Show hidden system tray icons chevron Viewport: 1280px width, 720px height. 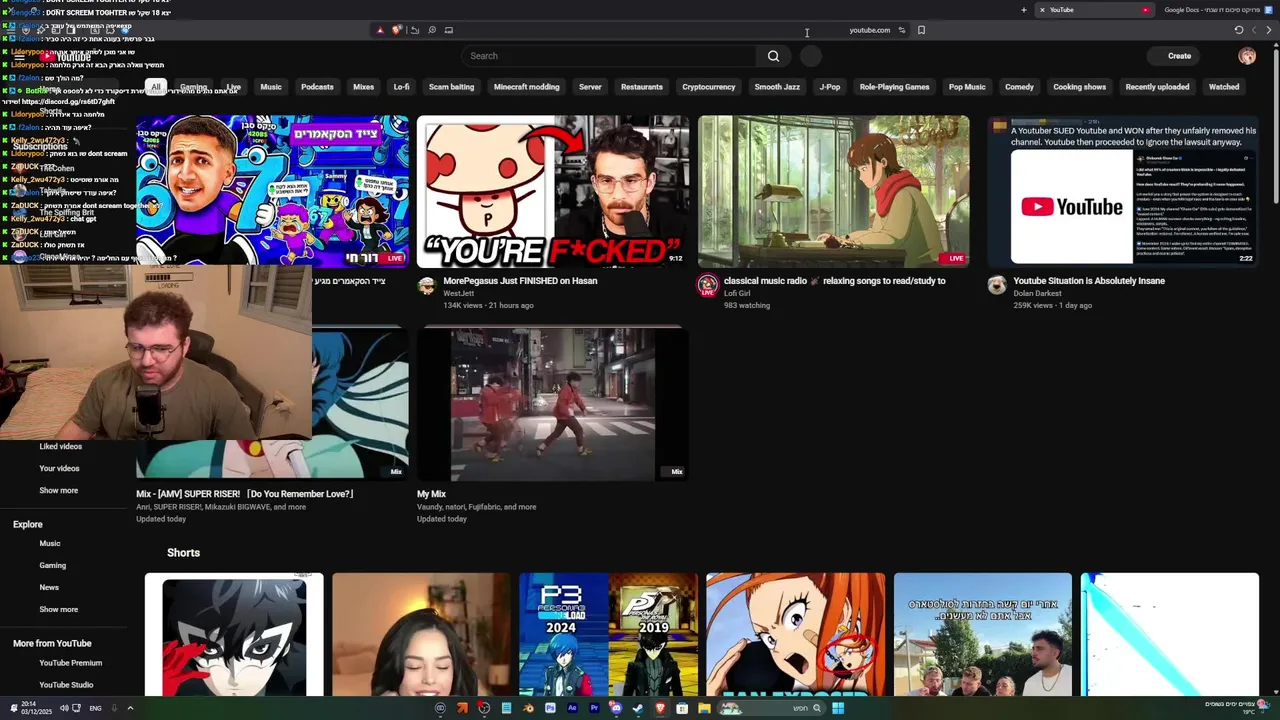[x=129, y=708]
